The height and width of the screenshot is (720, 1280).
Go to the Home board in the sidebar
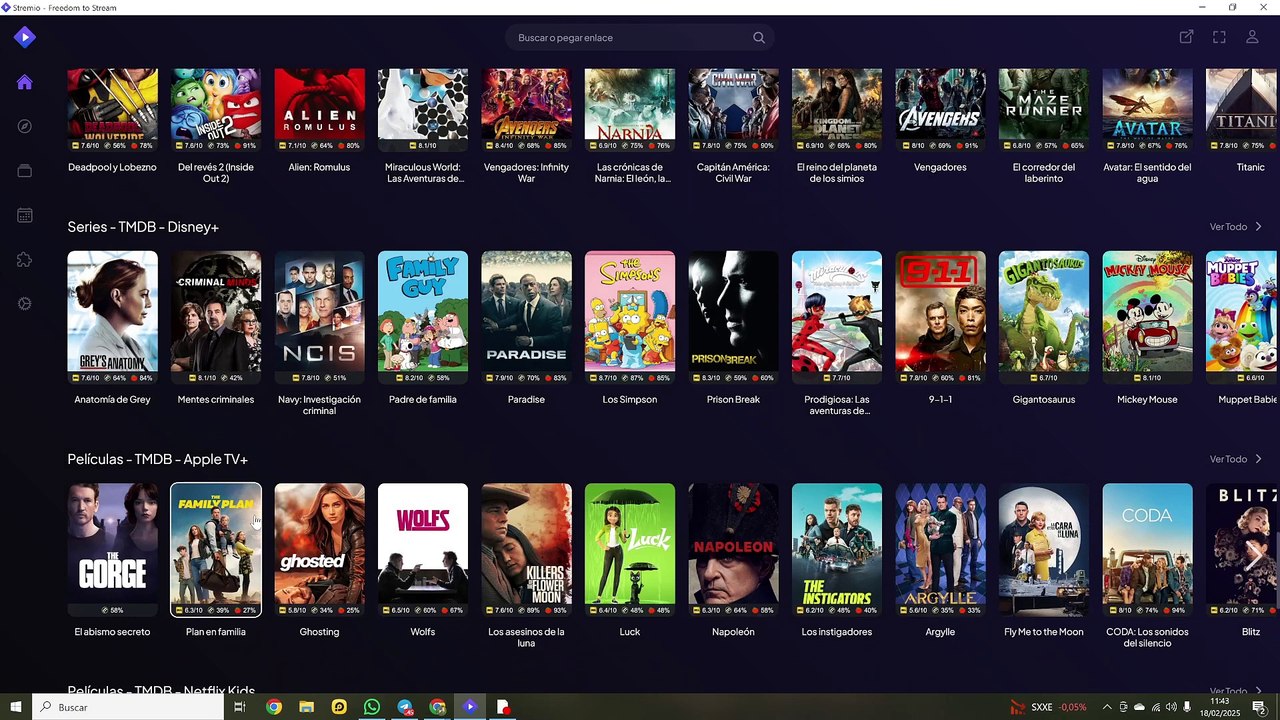tap(25, 82)
